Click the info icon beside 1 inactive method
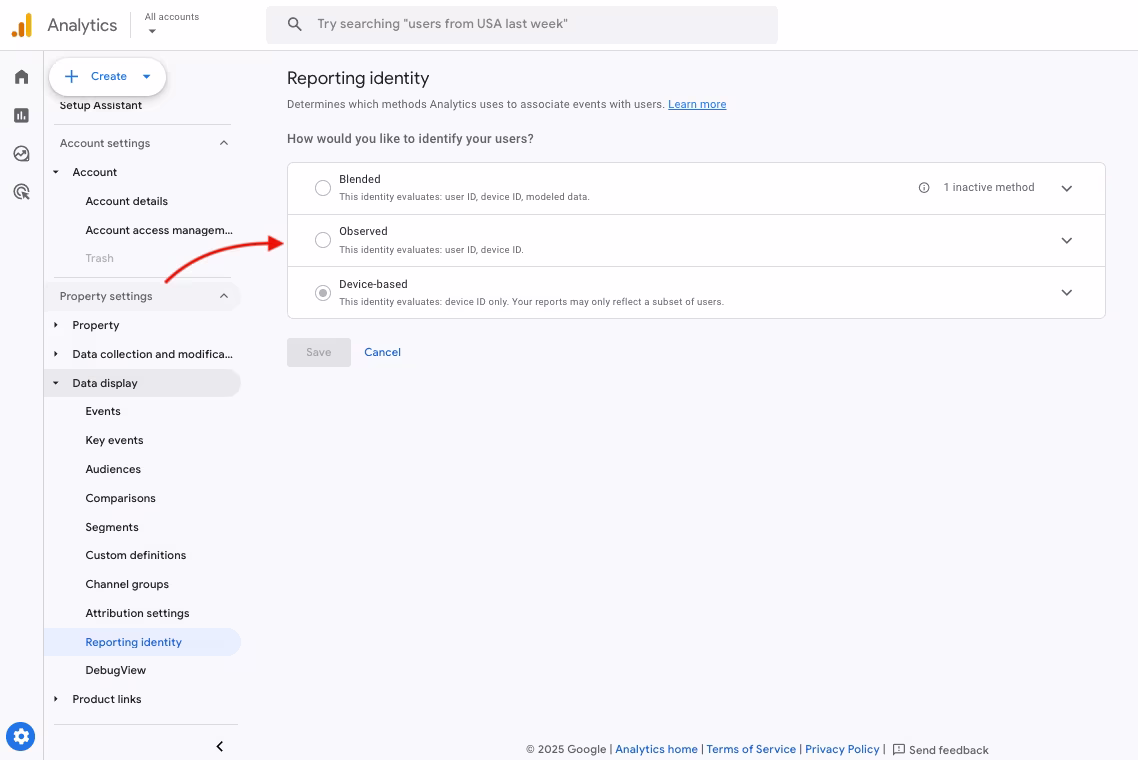This screenshot has height=760, width=1138. [924, 188]
